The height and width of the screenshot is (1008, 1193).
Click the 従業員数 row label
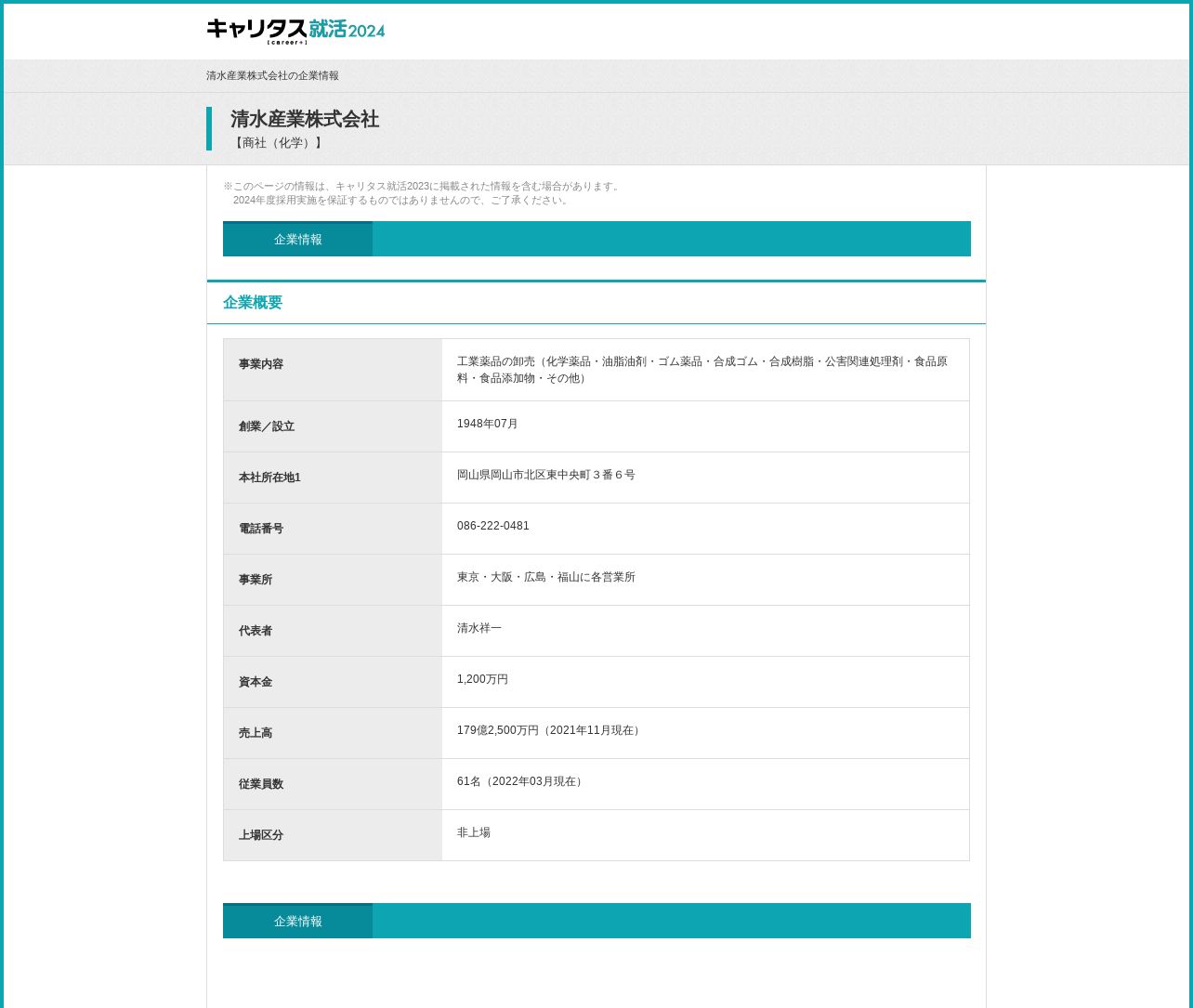point(261,784)
